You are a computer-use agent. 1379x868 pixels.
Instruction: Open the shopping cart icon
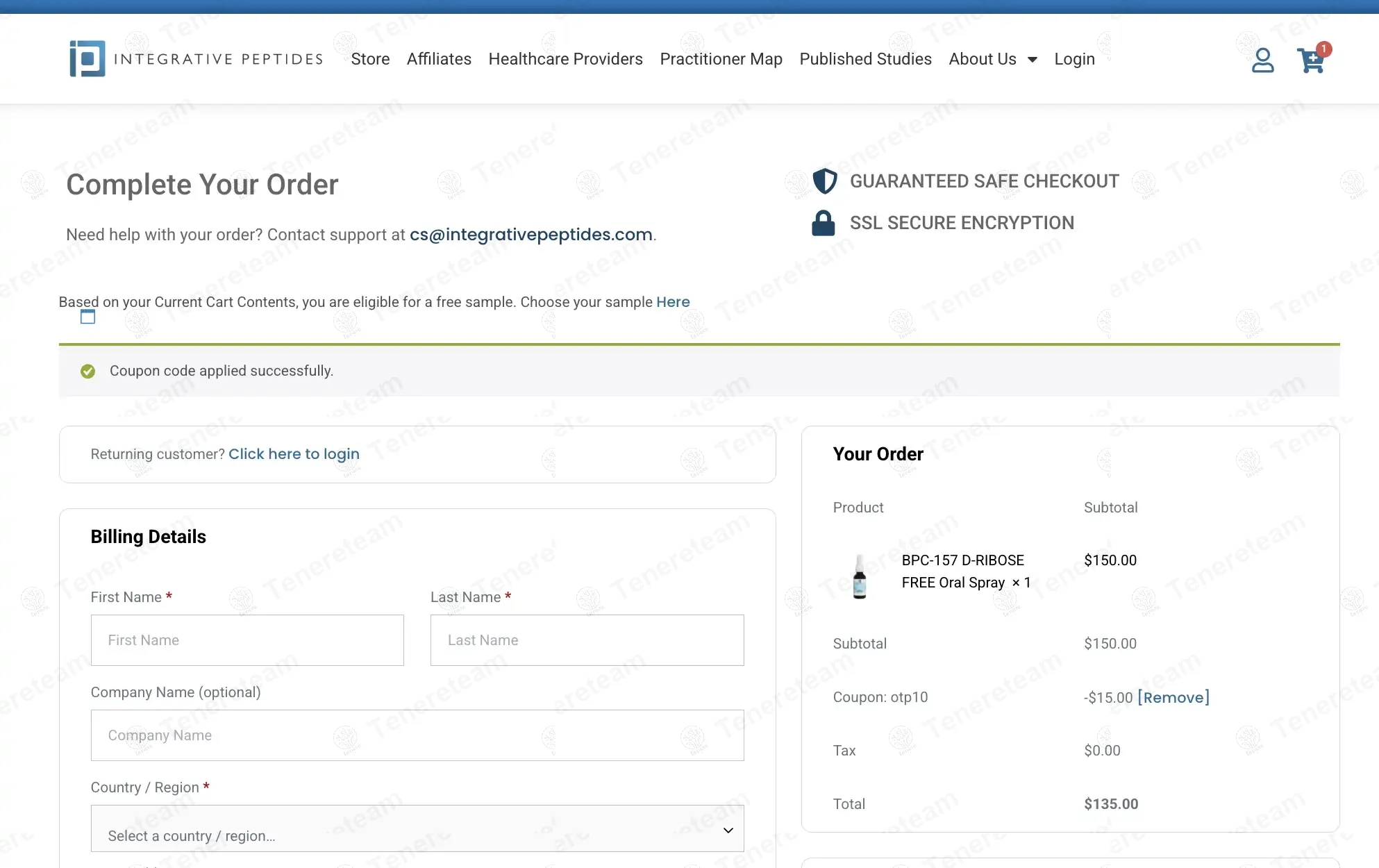tap(1311, 60)
